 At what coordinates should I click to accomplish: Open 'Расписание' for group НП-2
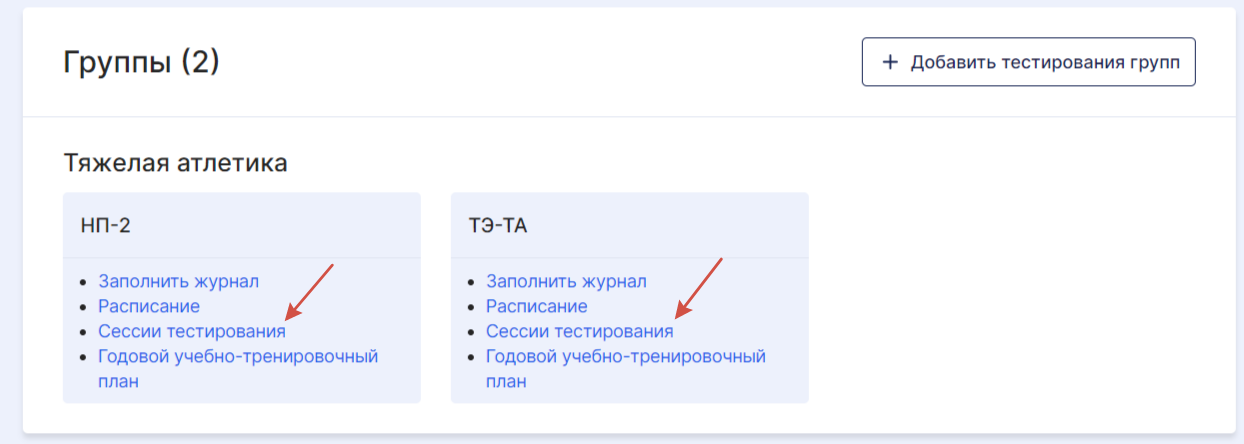pos(149,306)
